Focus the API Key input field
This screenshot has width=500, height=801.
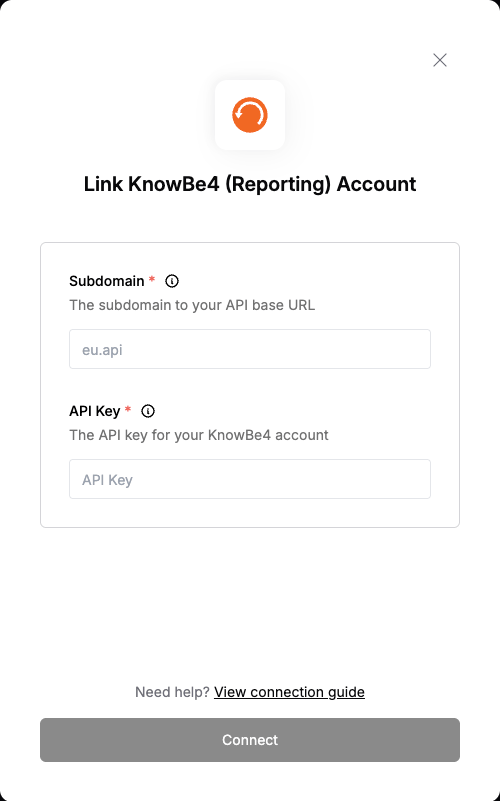250,479
